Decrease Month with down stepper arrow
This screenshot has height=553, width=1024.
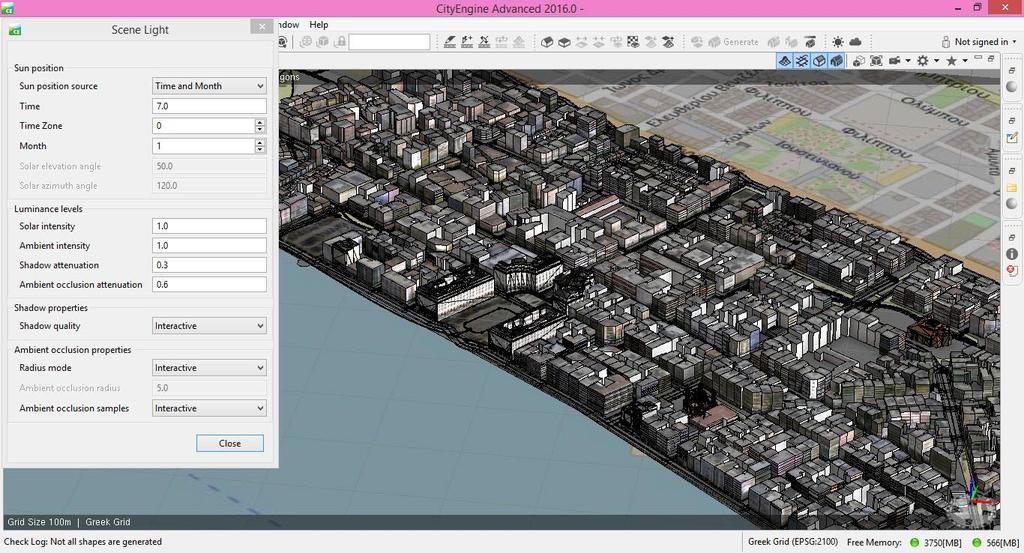(260, 150)
